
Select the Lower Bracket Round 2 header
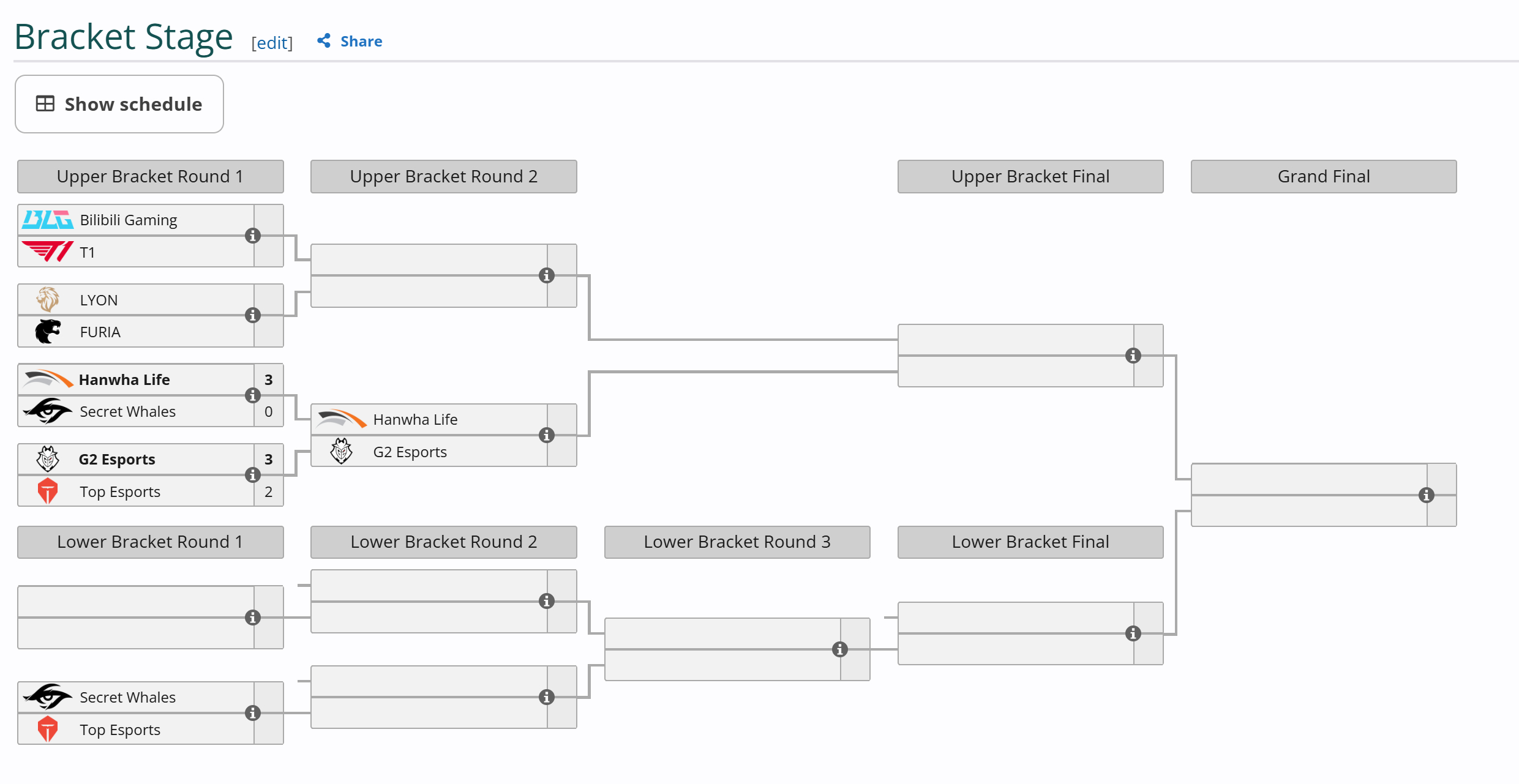[444, 542]
